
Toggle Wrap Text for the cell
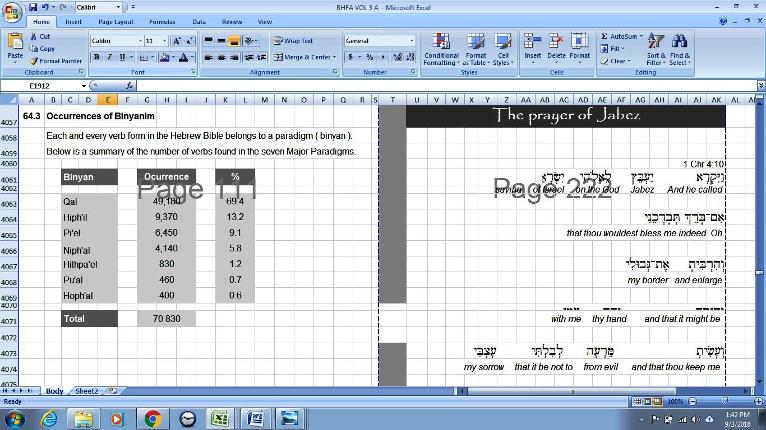click(292, 41)
